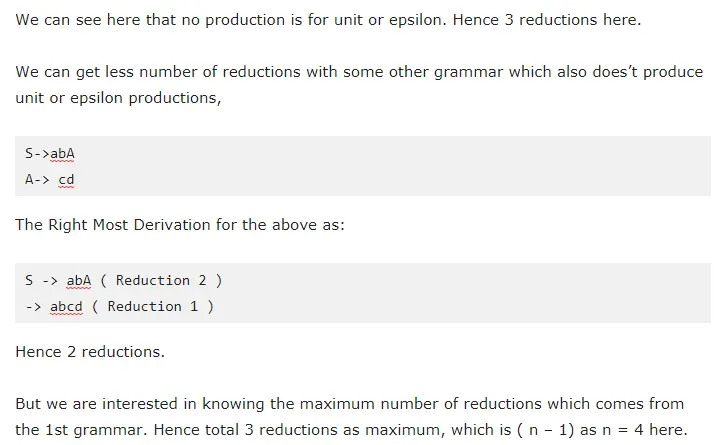Click the underlined "cd" in first code block

click(66, 180)
